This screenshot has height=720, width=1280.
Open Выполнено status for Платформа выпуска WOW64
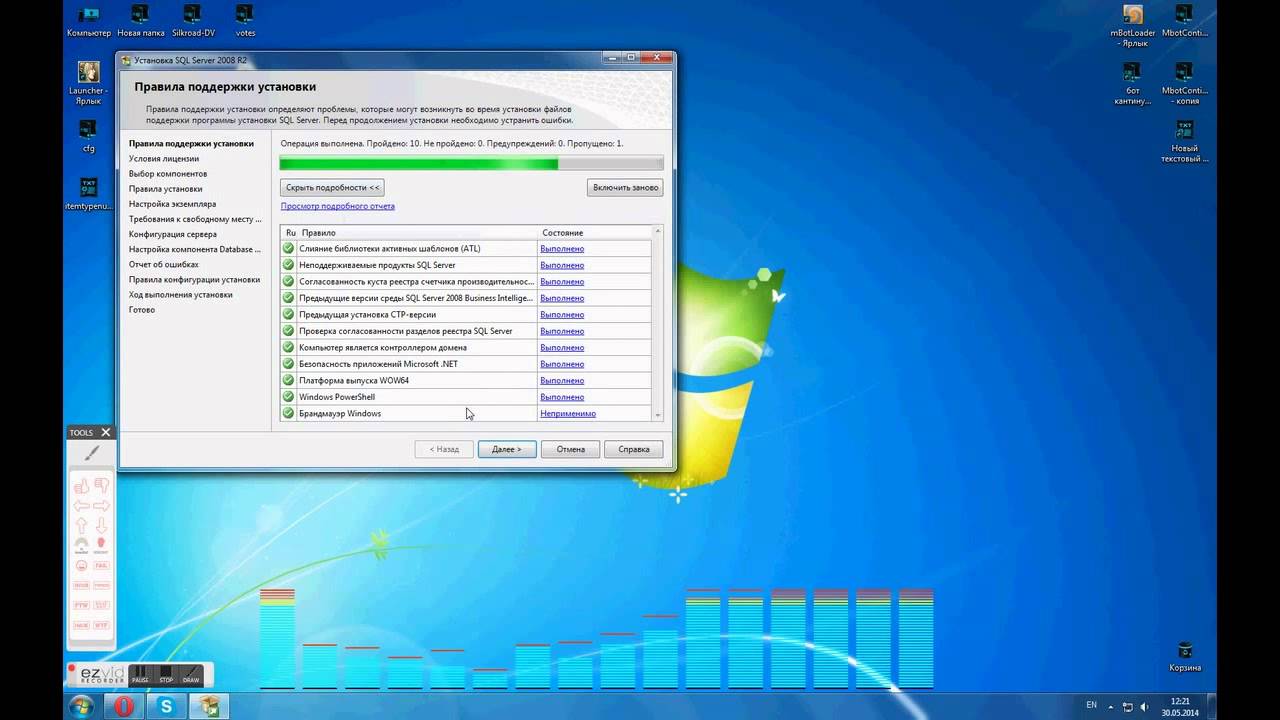coord(562,381)
